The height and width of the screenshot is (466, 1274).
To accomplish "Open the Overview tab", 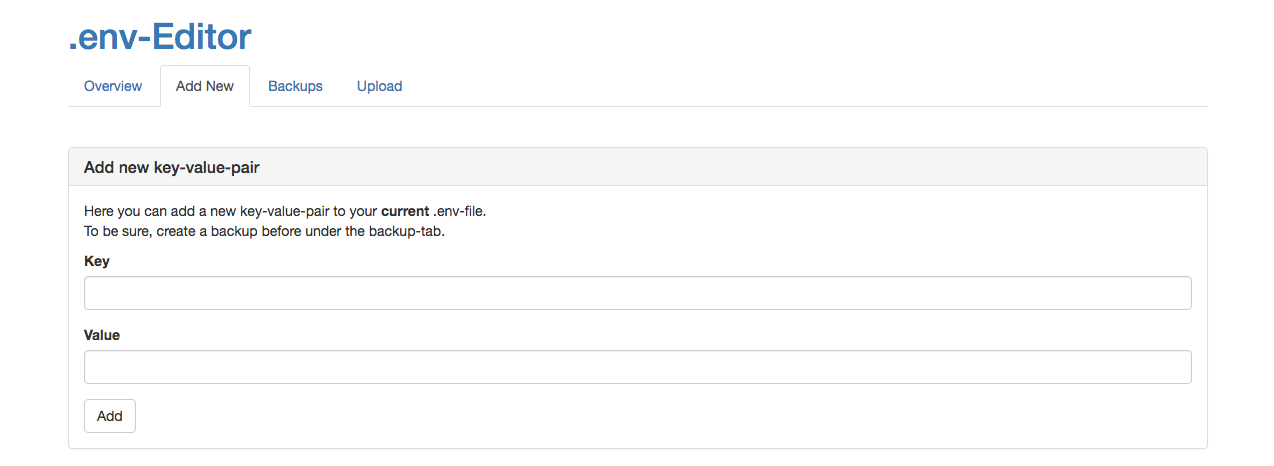I will tap(113, 86).
